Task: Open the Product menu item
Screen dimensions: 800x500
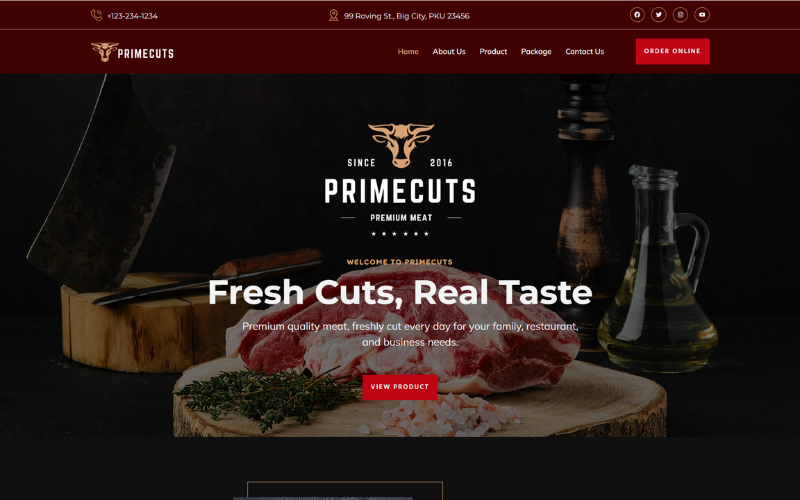Action: (x=493, y=52)
